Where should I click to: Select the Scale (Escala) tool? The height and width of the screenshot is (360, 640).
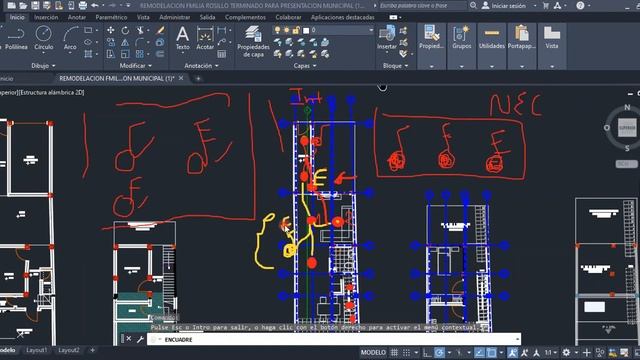(x=125, y=54)
